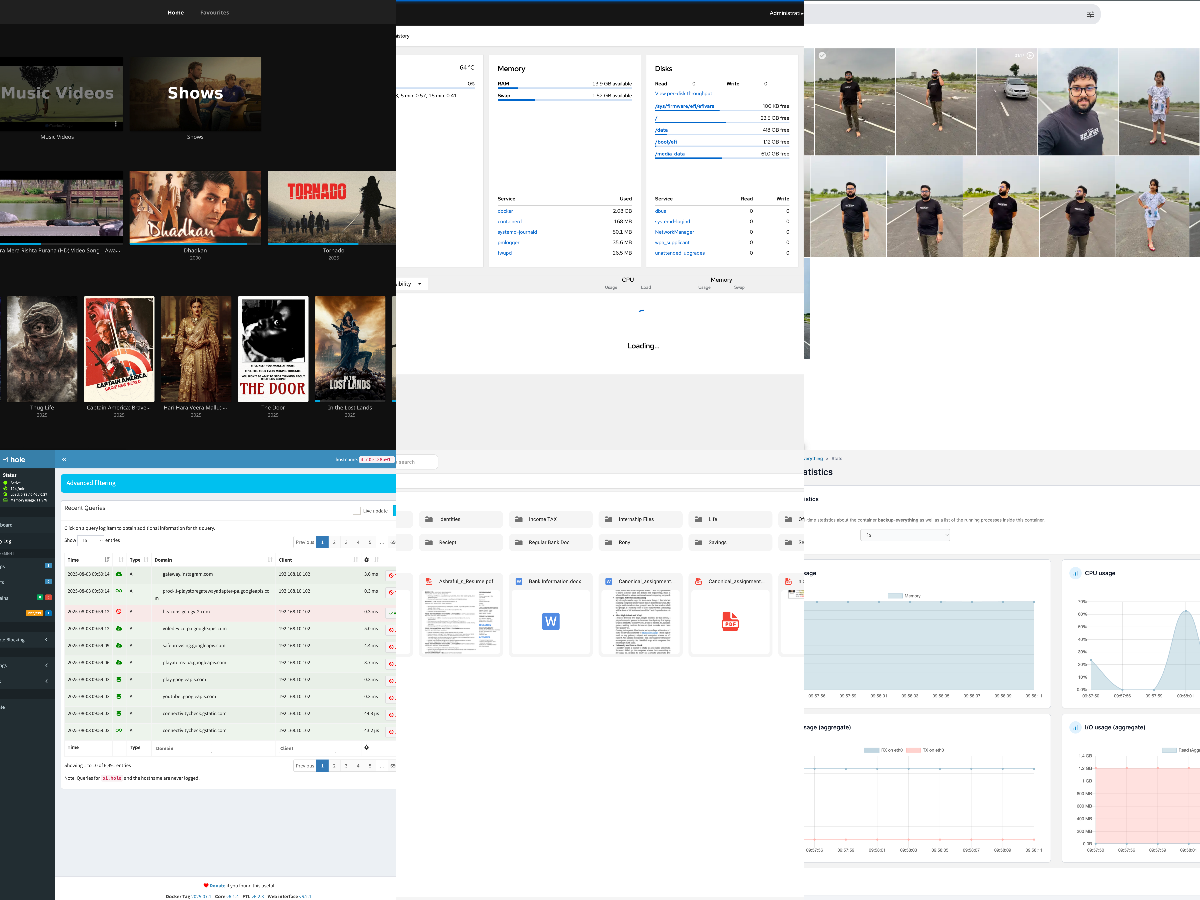Expand the second collapsible Pi-hole sidebar group chevron
This screenshot has height=900, width=1200.
[47, 663]
